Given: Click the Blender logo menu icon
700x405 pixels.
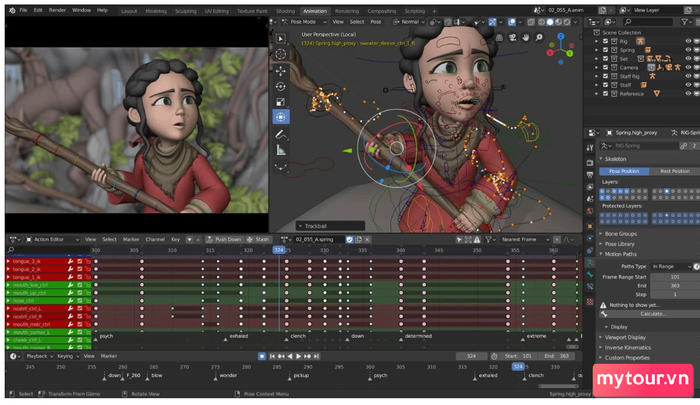Looking at the screenshot, I should tap(12, 10).
